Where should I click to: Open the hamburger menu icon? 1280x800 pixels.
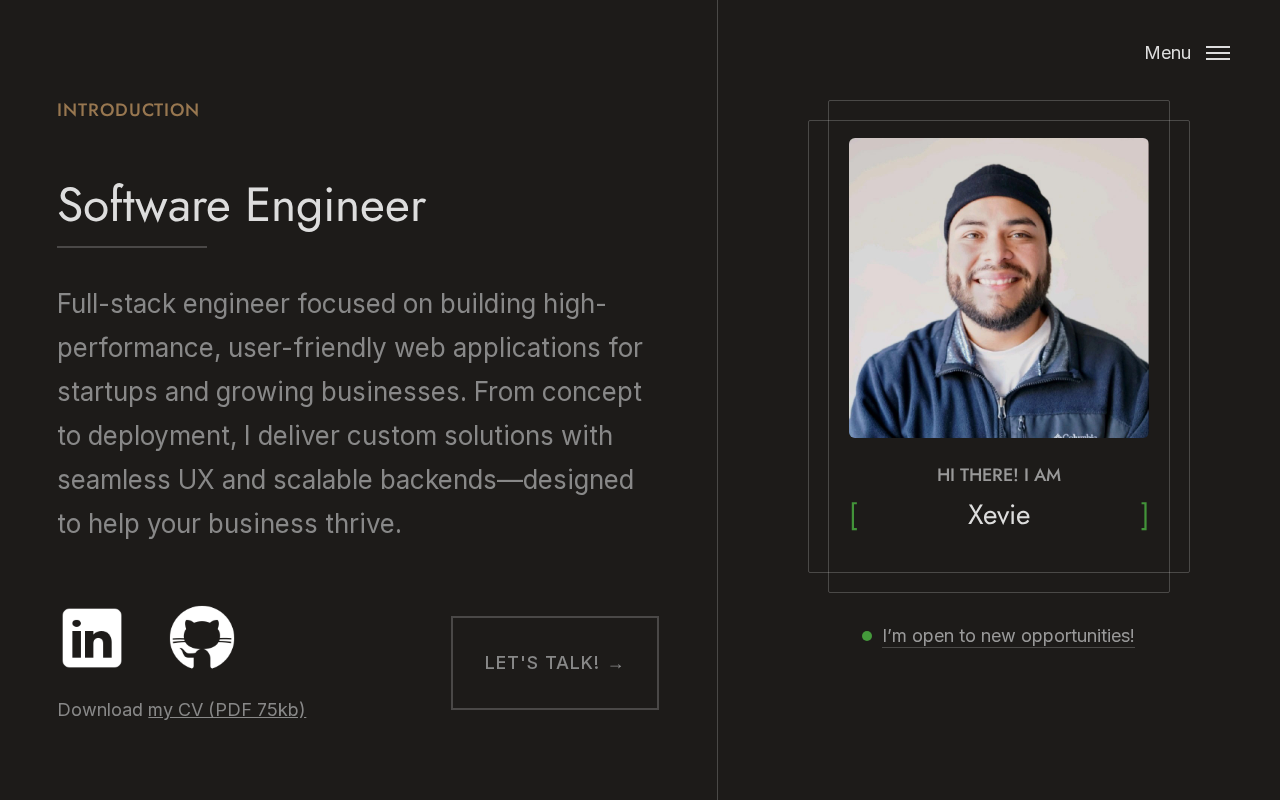tap(1217, 53)
